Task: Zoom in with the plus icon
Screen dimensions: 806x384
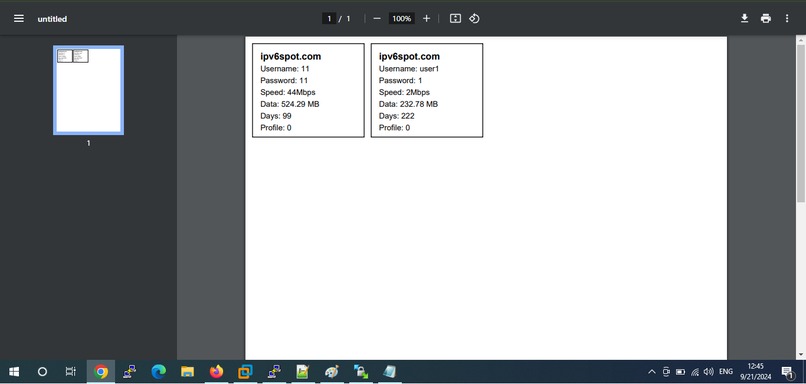Action: [x=426, y=19]
